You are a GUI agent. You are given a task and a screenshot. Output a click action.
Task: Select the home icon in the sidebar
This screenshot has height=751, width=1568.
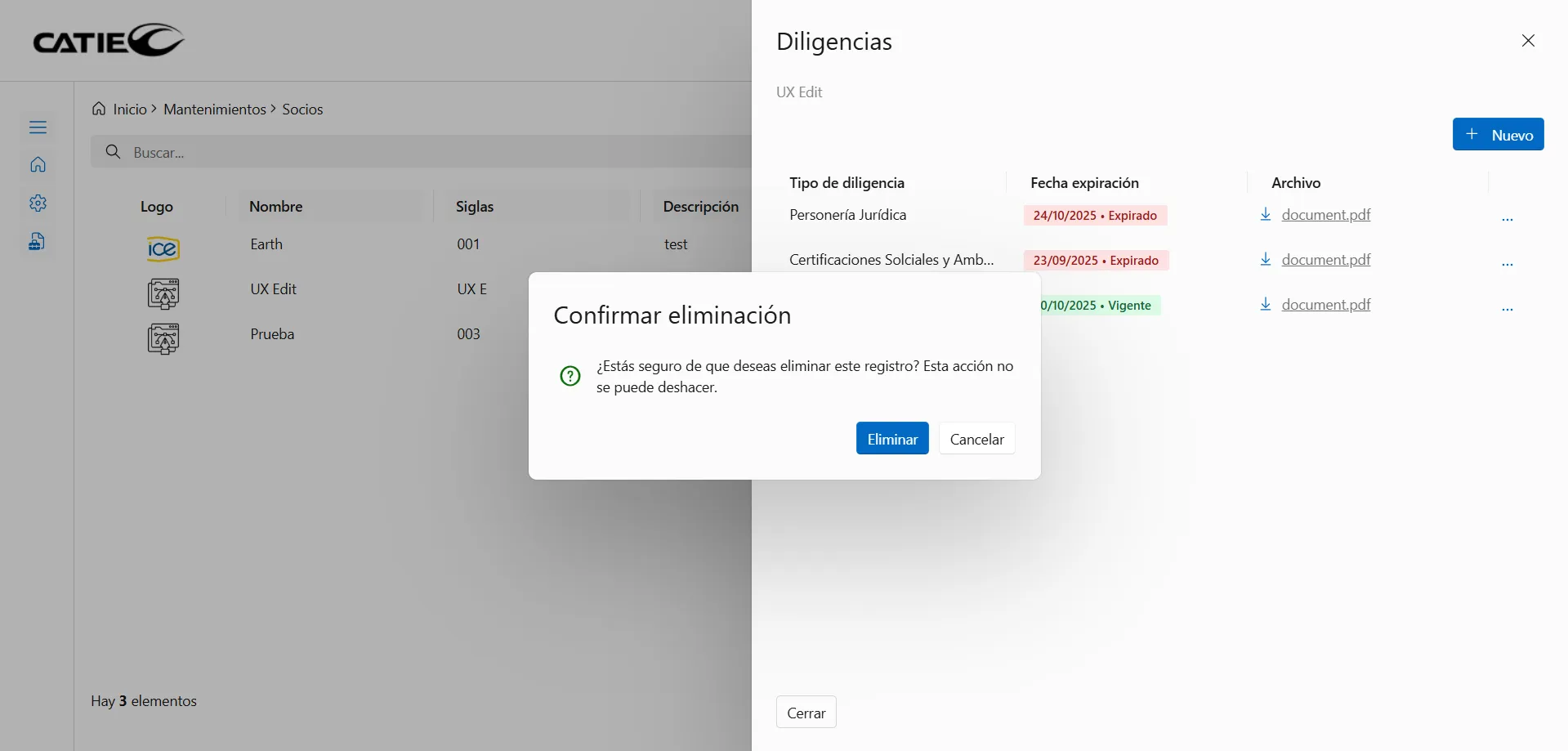point(38,164)
